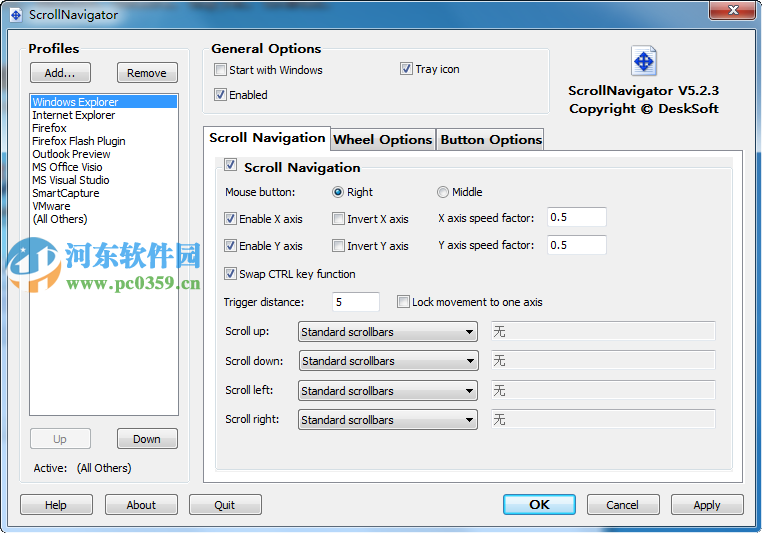Select Internet Explorer profile
This screenshot has height=534, width=763.
point(104,115)
